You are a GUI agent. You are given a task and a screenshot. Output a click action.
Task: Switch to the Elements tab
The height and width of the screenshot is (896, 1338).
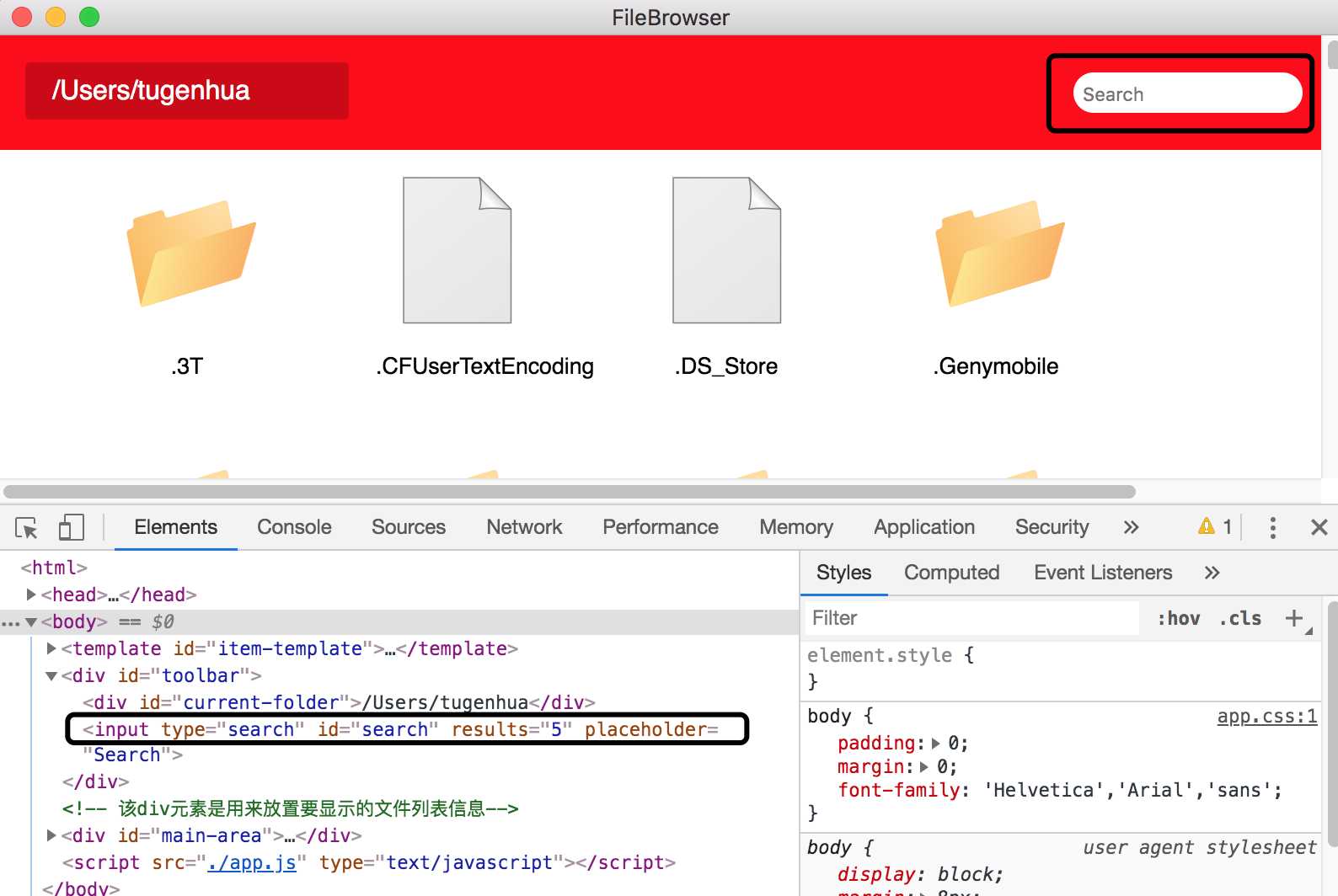[x=175, y=527]
